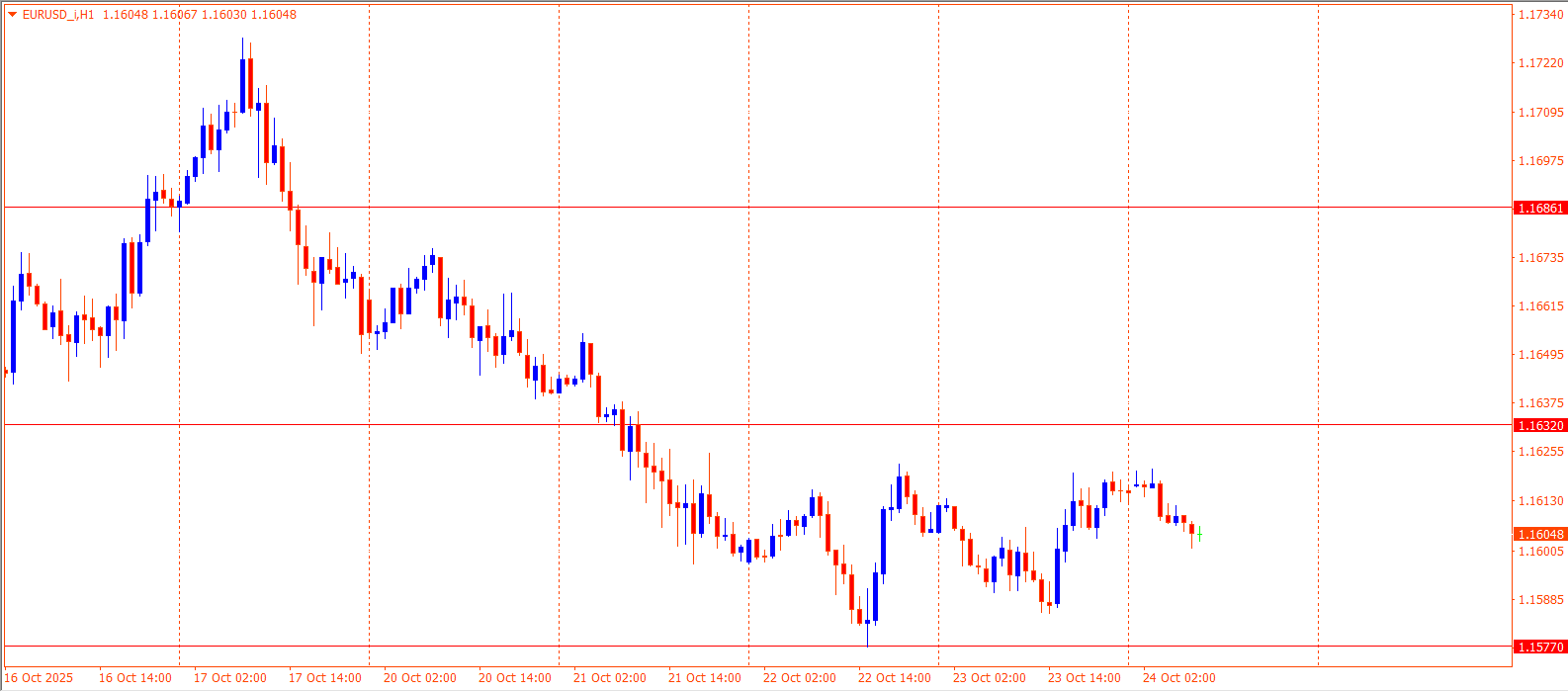1568x692 pixels.
Task: Click the red 1.16320 price tag
Action: 1540,426
